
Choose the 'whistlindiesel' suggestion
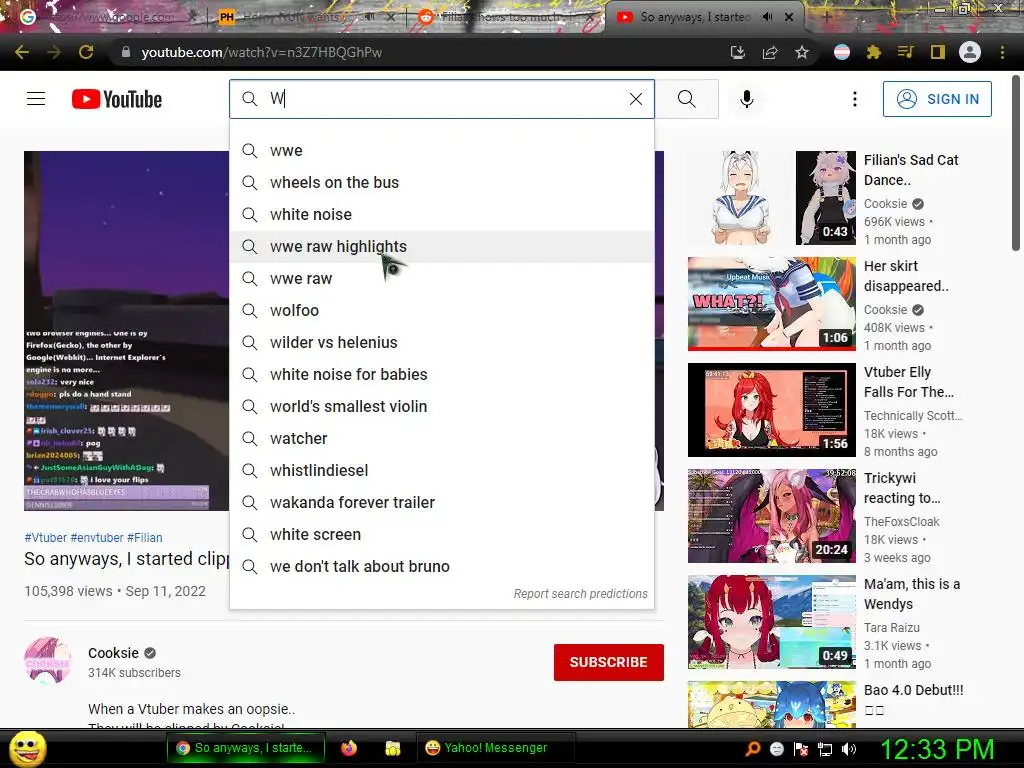(441, 470)
